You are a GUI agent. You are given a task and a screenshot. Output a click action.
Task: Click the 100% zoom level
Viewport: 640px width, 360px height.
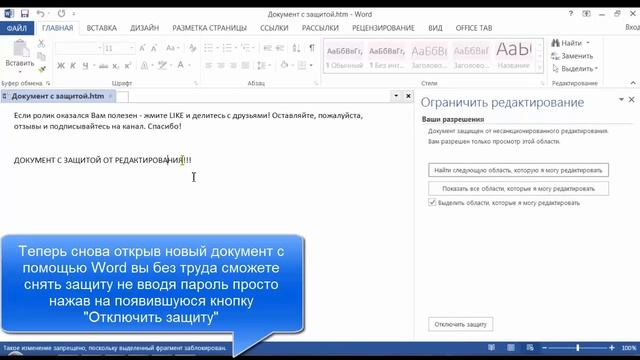629,348
